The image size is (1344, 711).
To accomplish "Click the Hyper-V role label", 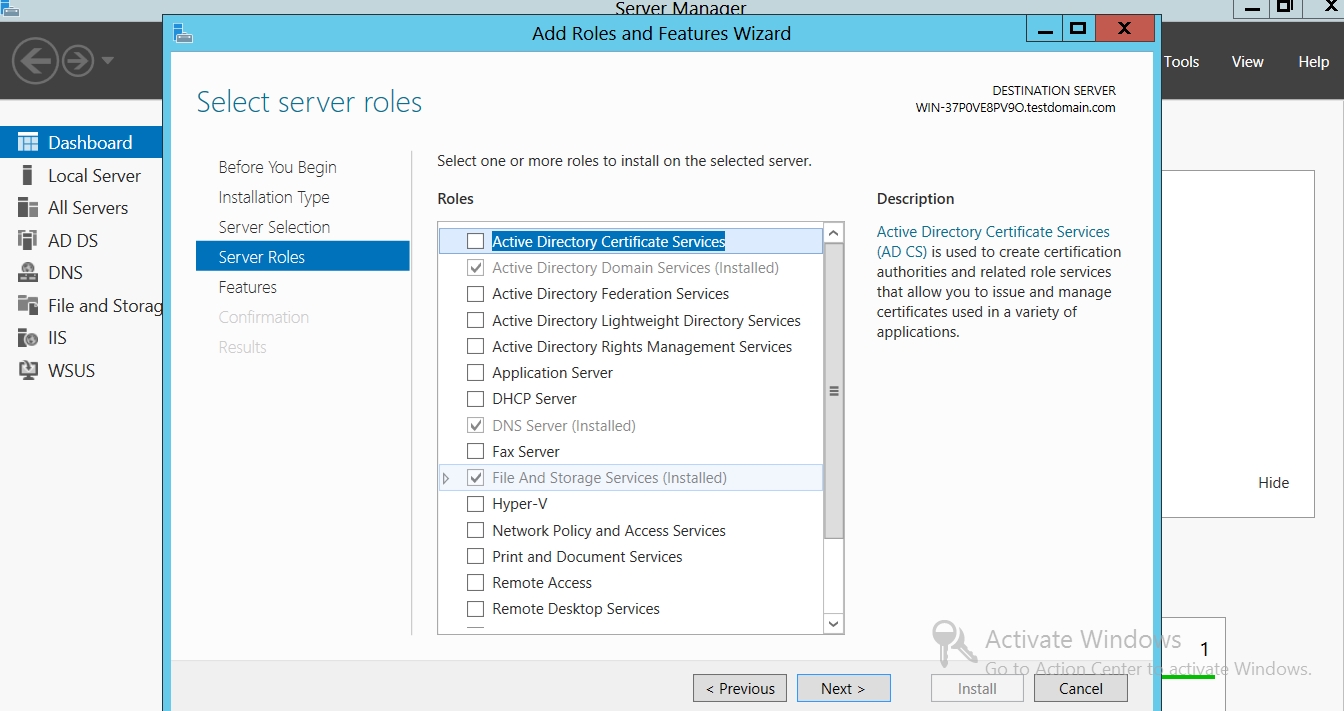I will (x=520, y=504).
